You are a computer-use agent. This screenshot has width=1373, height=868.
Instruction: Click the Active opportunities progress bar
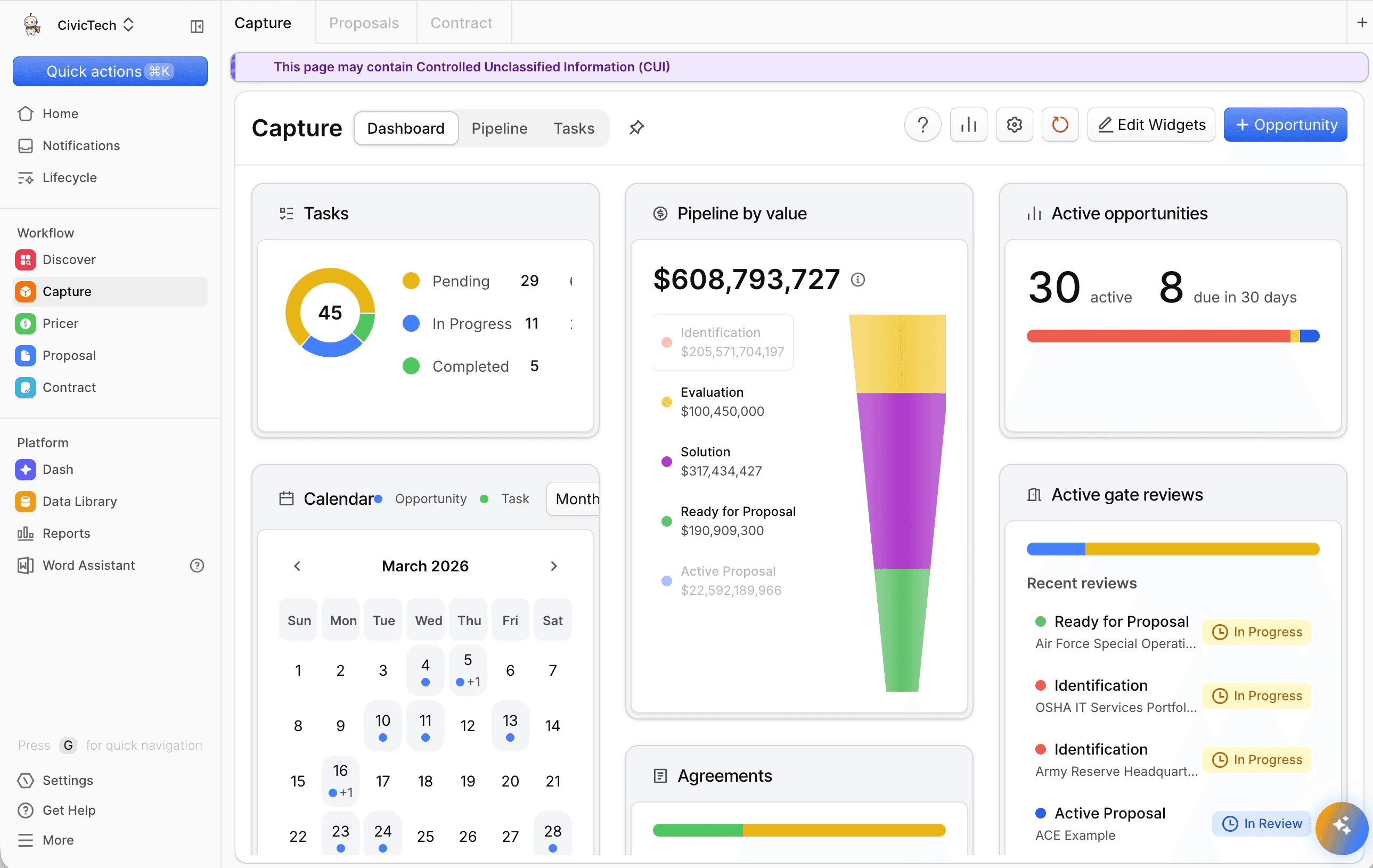1172,336
